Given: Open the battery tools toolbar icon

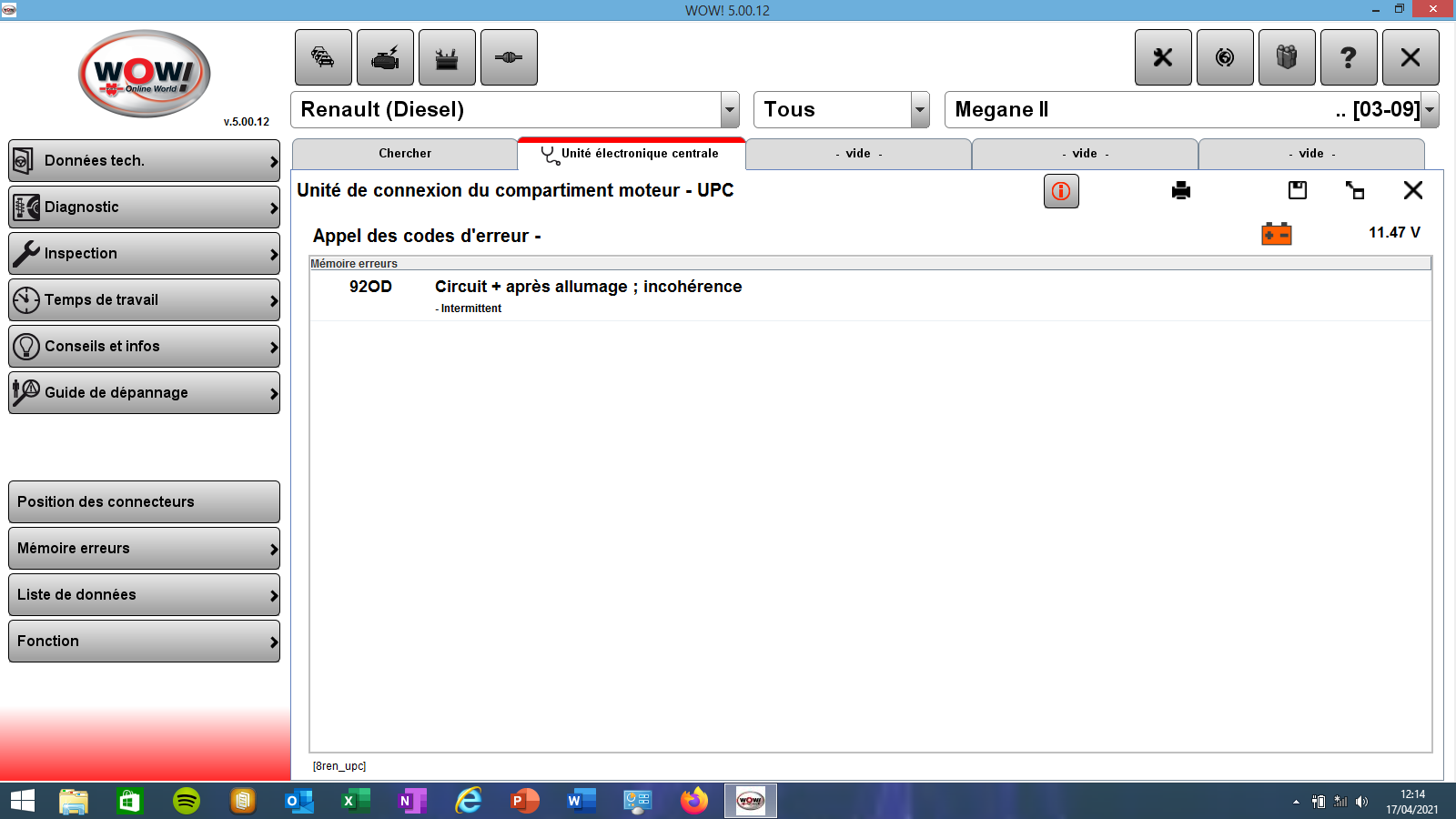Looking at the screenshot, I should (447, 57).
